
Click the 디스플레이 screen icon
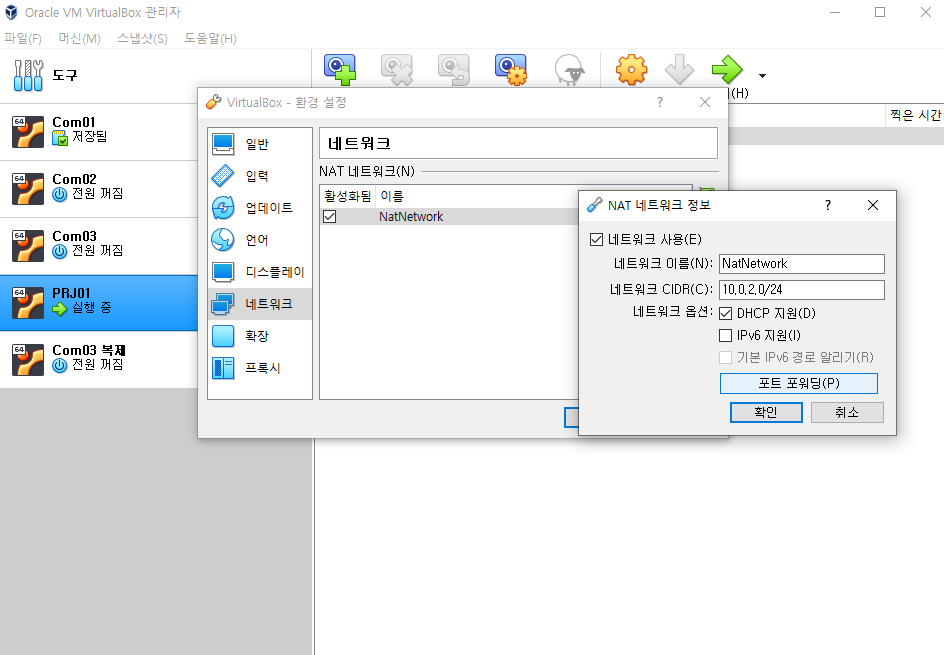pyautogui.click(x=223, y=272)
